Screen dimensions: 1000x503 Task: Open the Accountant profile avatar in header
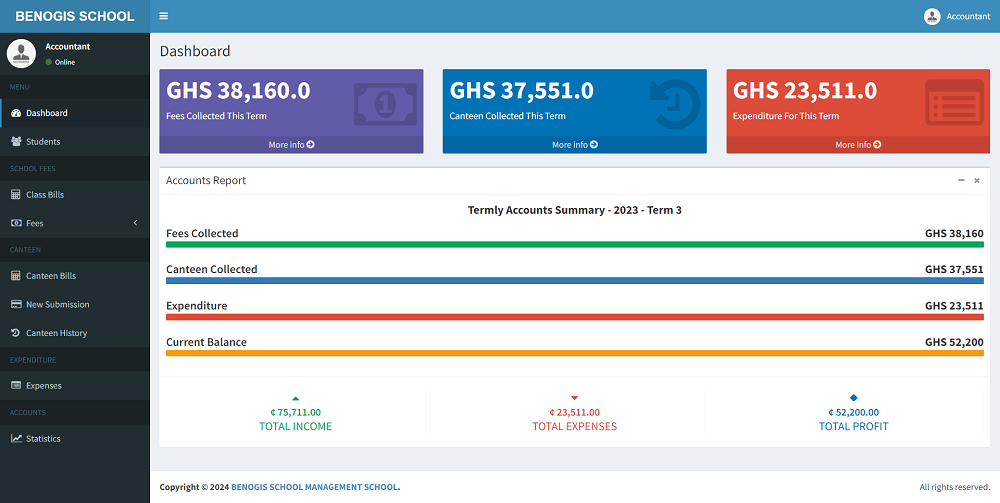[932, 16]
